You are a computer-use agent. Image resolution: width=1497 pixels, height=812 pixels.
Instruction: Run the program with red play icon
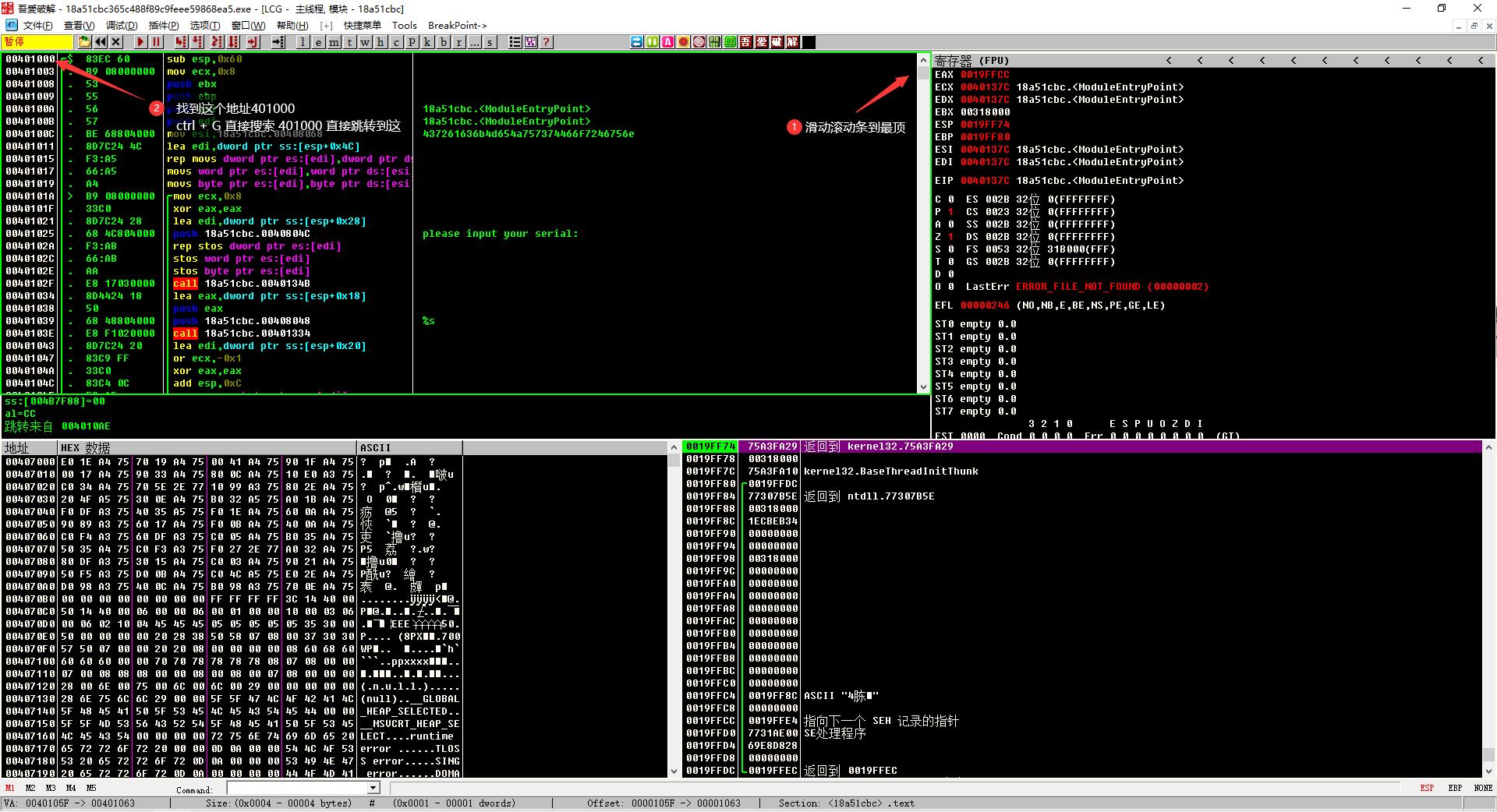[x=140, y=42]
